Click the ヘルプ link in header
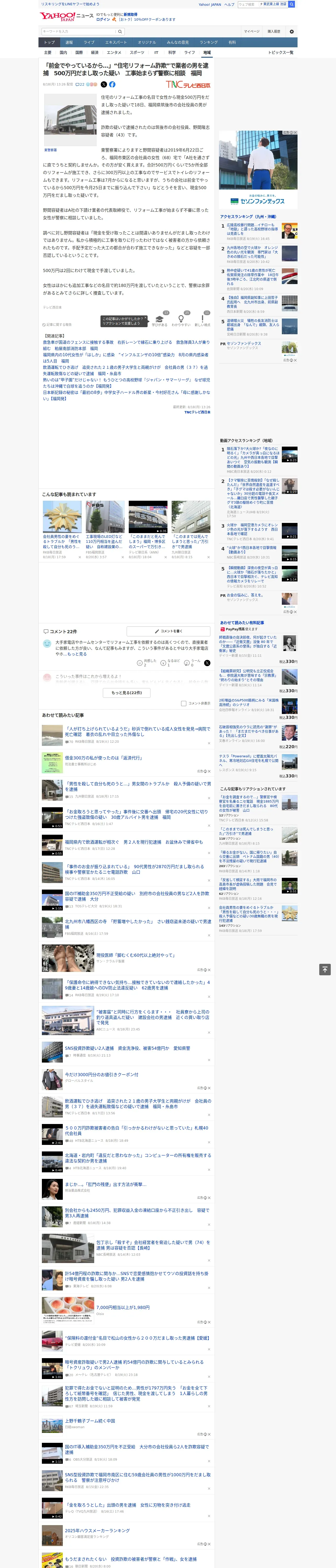This screenshot has height=1568, width=336. (229, 4)
